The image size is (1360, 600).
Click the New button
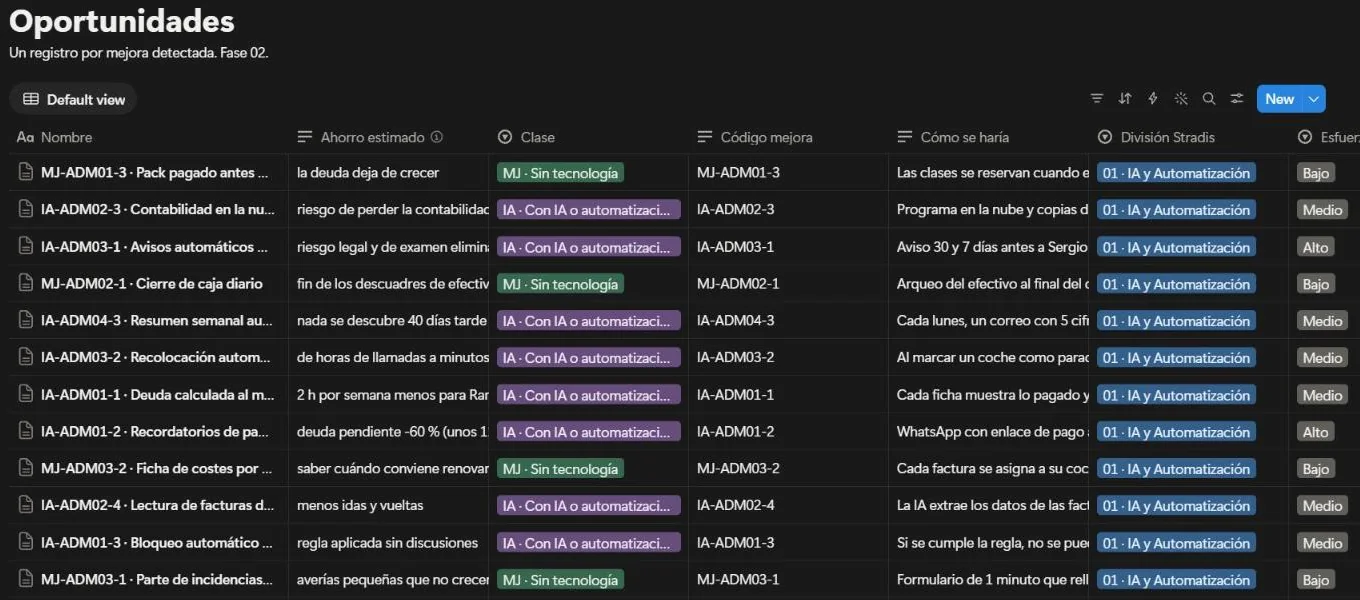click(x=1279, y=99)
